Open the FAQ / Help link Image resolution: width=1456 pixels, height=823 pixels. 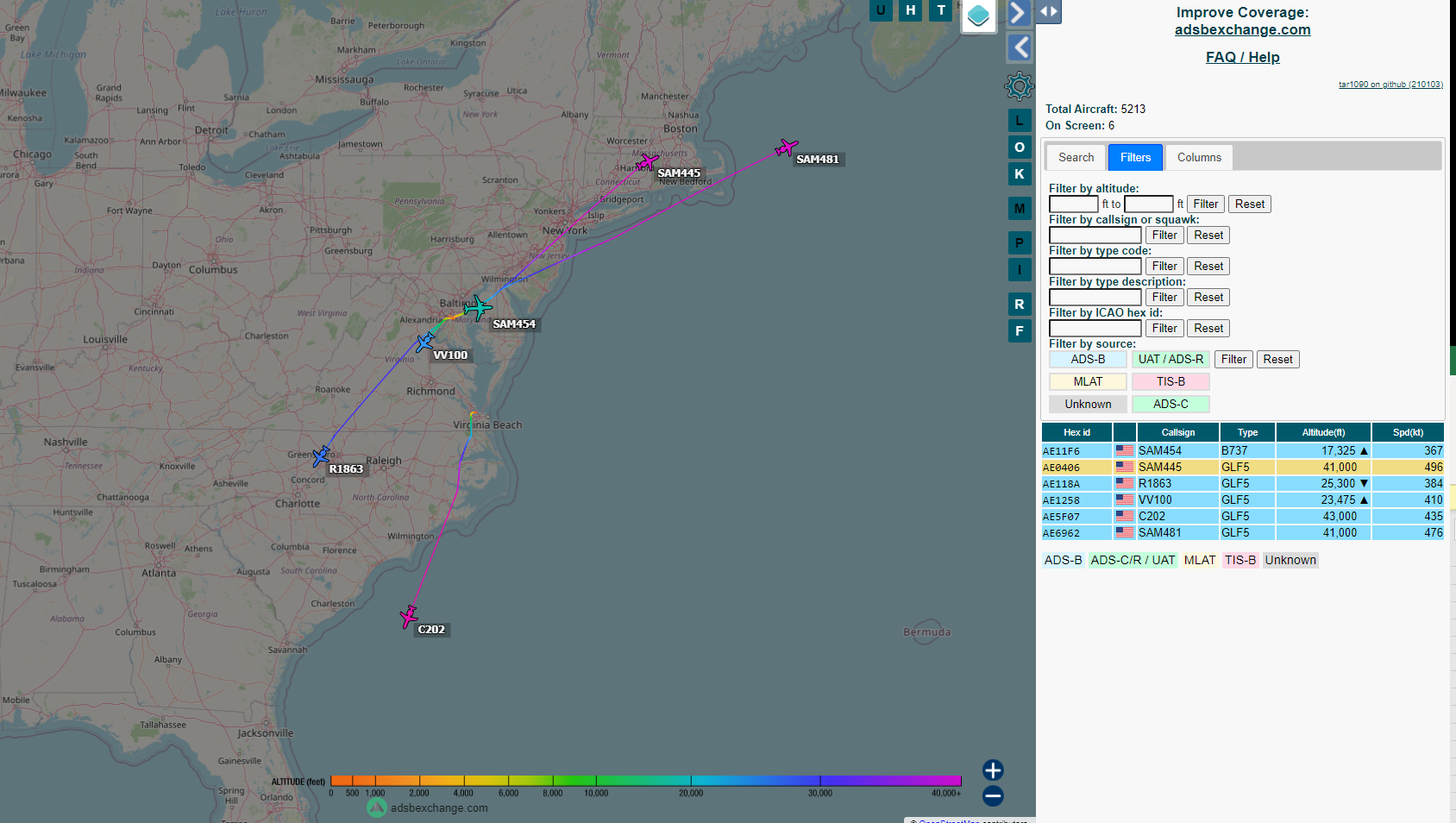tap(1242, 58)
